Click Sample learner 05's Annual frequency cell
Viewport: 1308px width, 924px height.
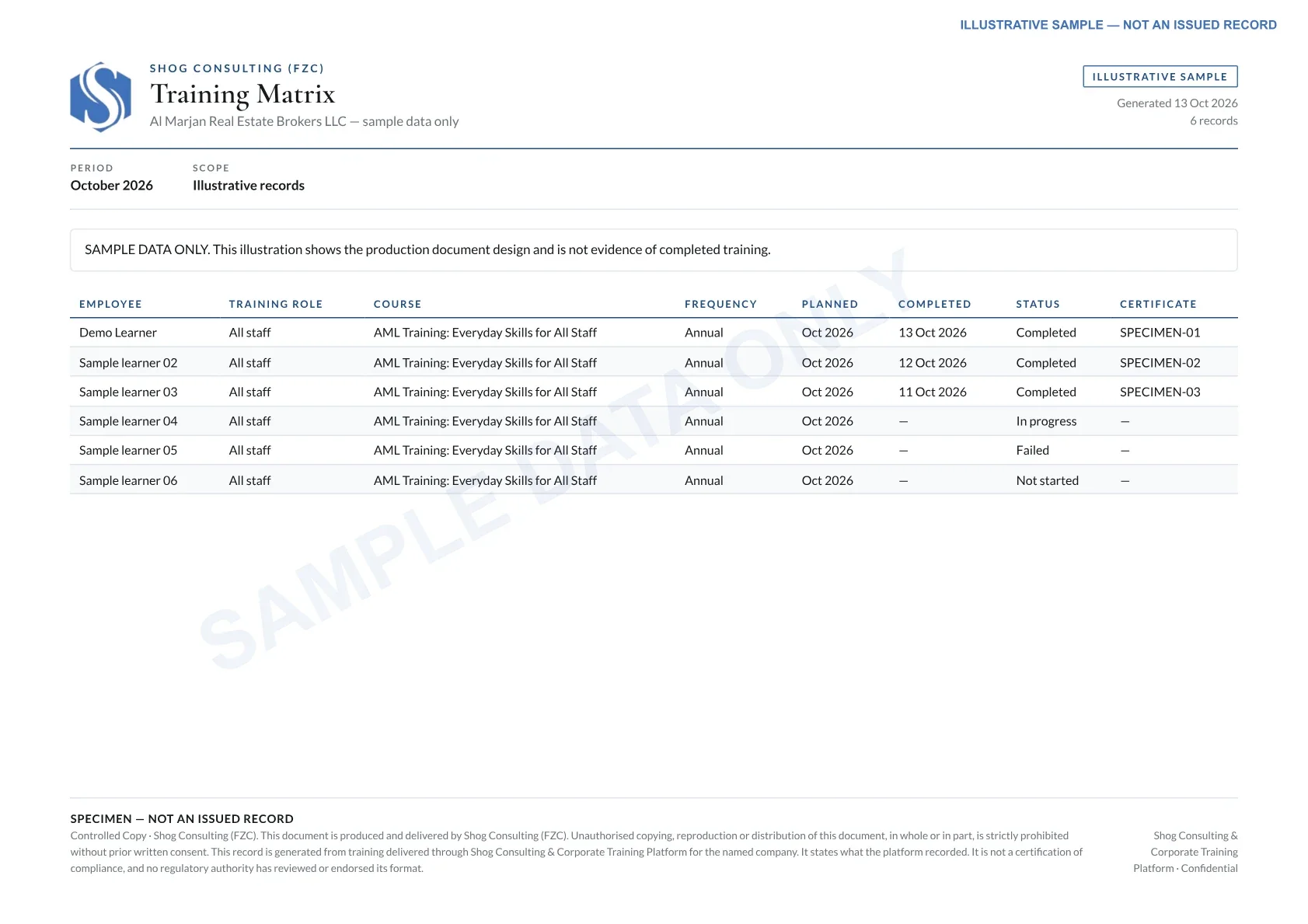tap(703, 451)
